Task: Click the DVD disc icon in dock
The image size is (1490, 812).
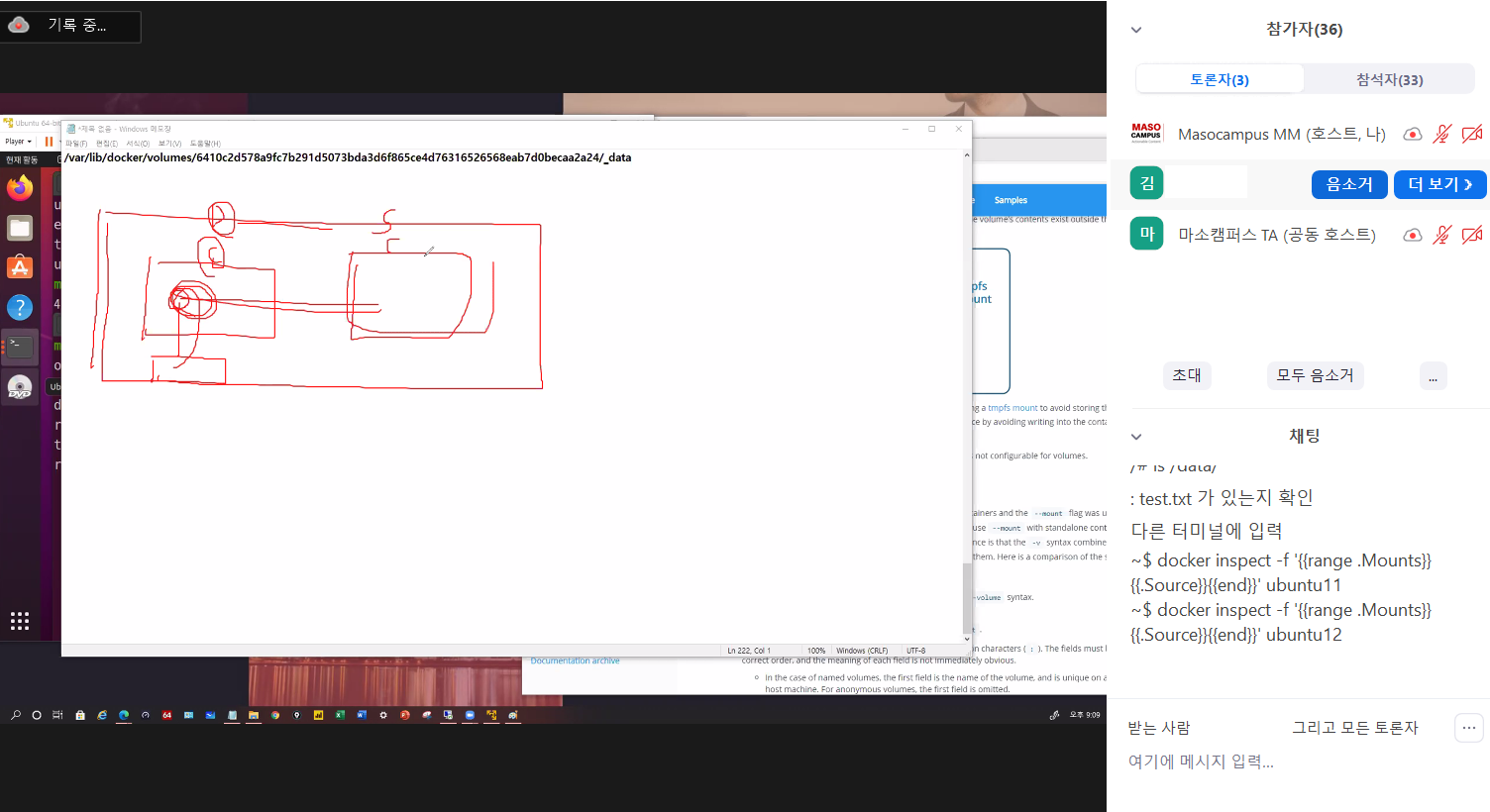Action: pos(20,387)
